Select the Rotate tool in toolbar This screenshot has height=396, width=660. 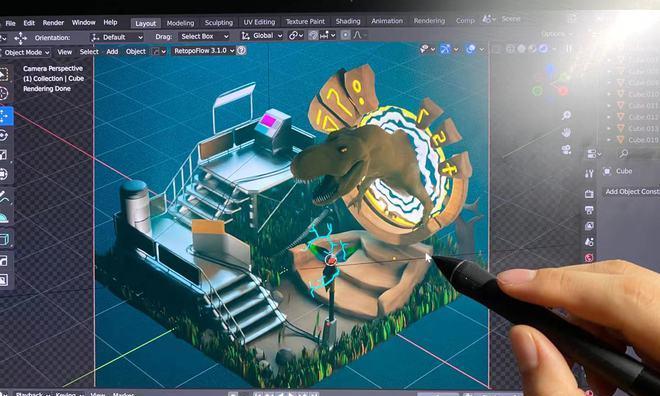click(x=4, y=136)
